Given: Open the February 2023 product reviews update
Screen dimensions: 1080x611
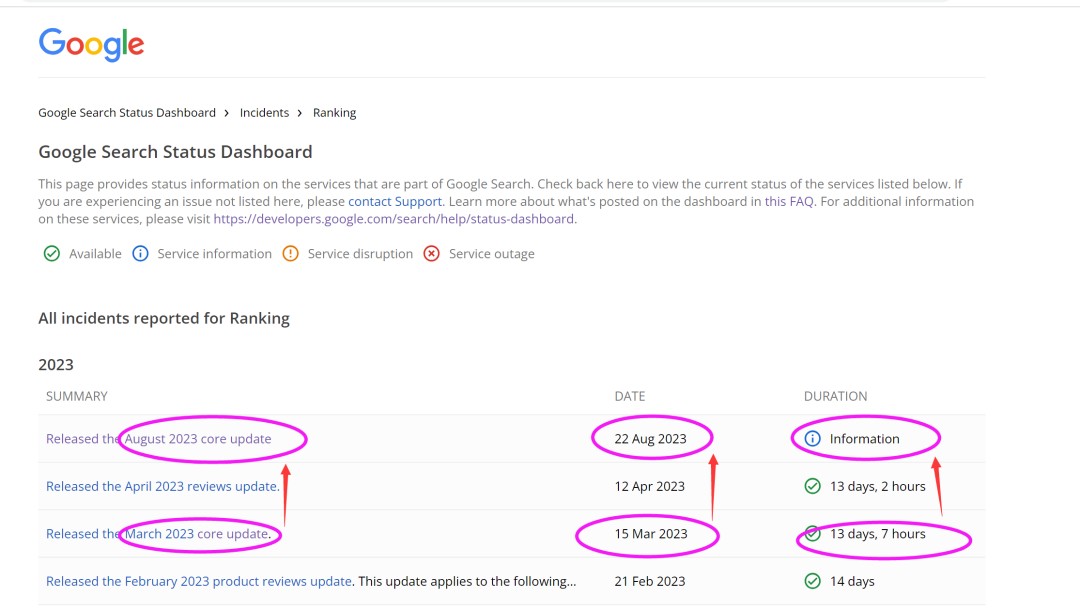Looking at the screenshot, I should (198, 582).
